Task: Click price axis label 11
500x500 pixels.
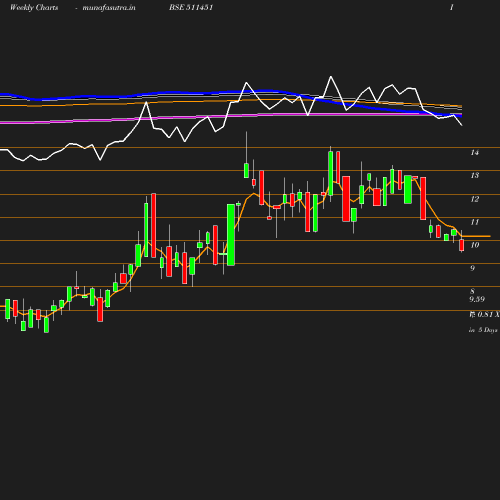Action: pos(475,222)
